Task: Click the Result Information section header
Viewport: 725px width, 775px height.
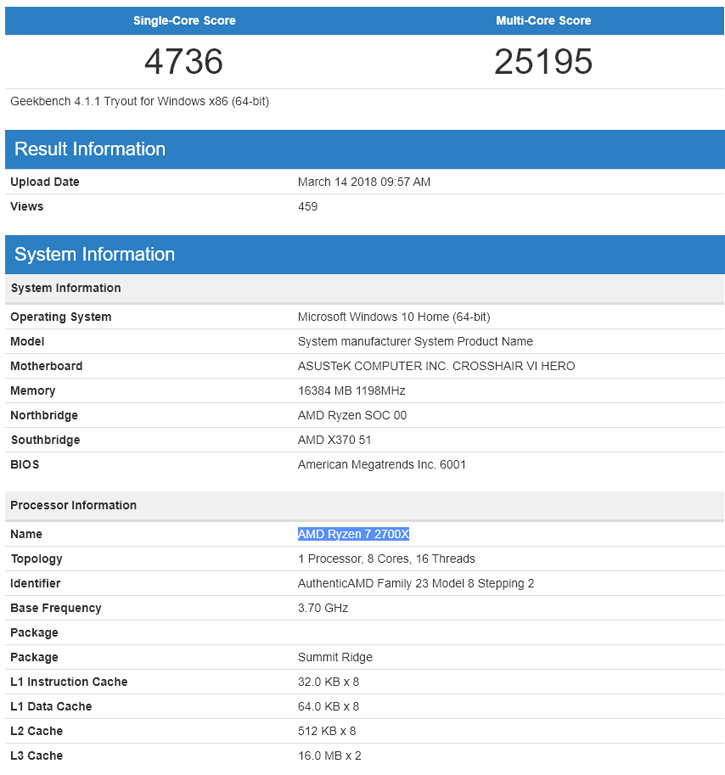Action: (x=365, y=149)
